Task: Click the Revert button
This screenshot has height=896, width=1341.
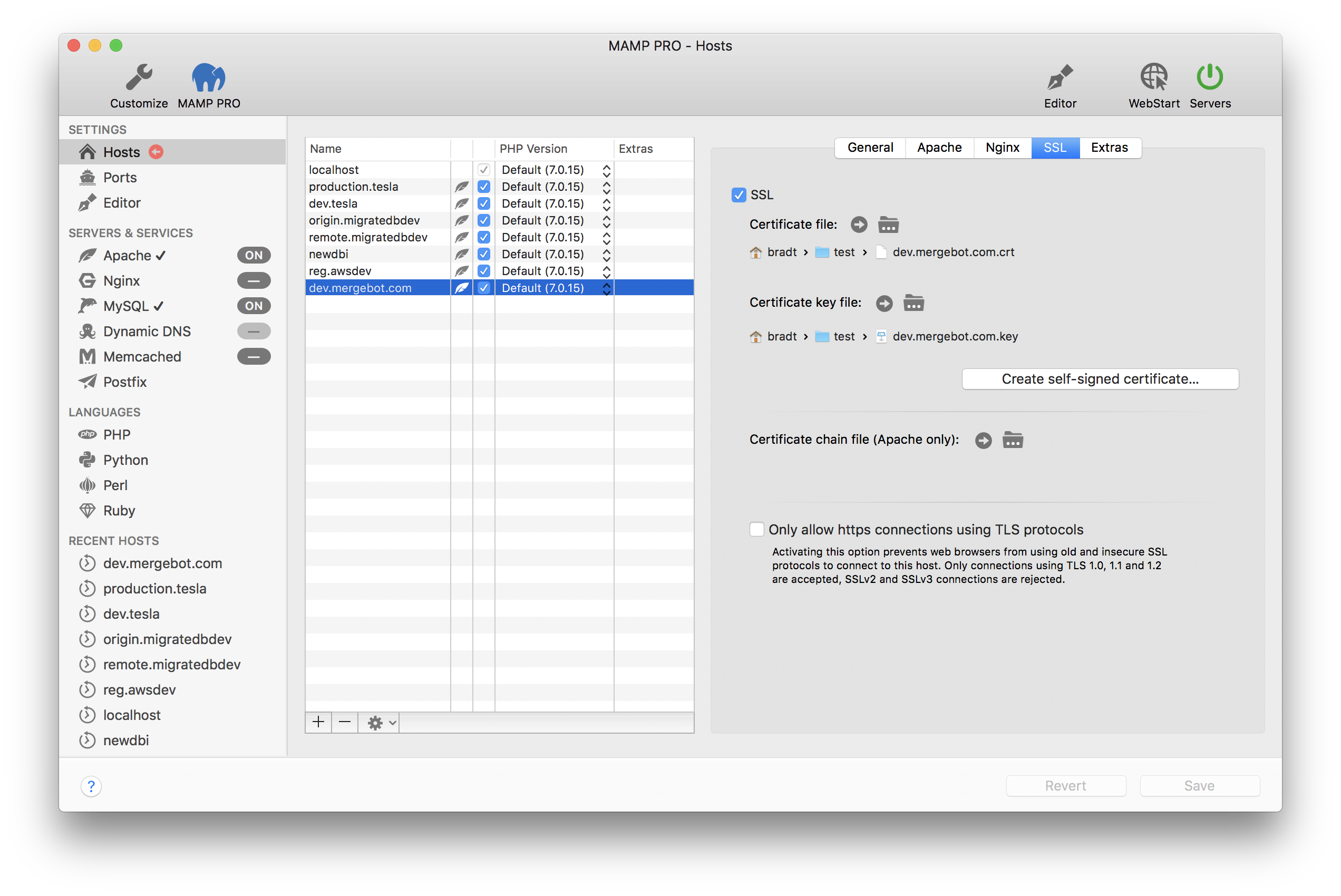Action: coord(1066,786)
